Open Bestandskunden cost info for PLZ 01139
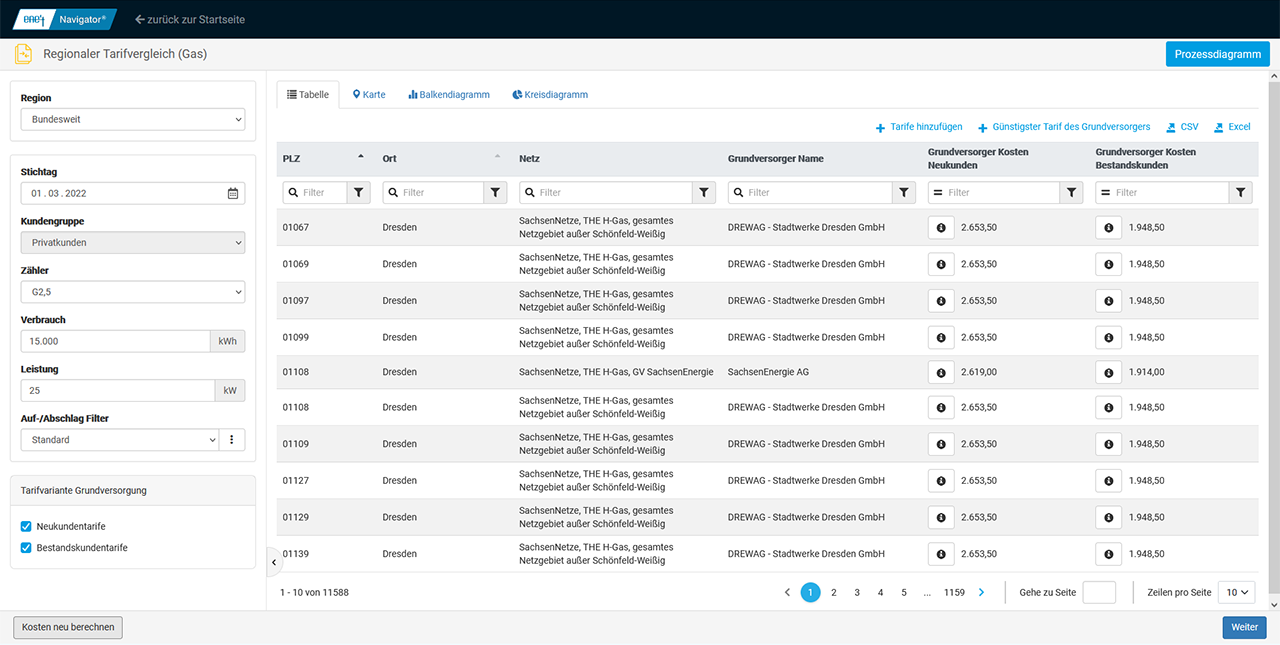Image resolution: width=1280 pixels, height=645 pixels. pyautogui.click(x=1109, y=554)
